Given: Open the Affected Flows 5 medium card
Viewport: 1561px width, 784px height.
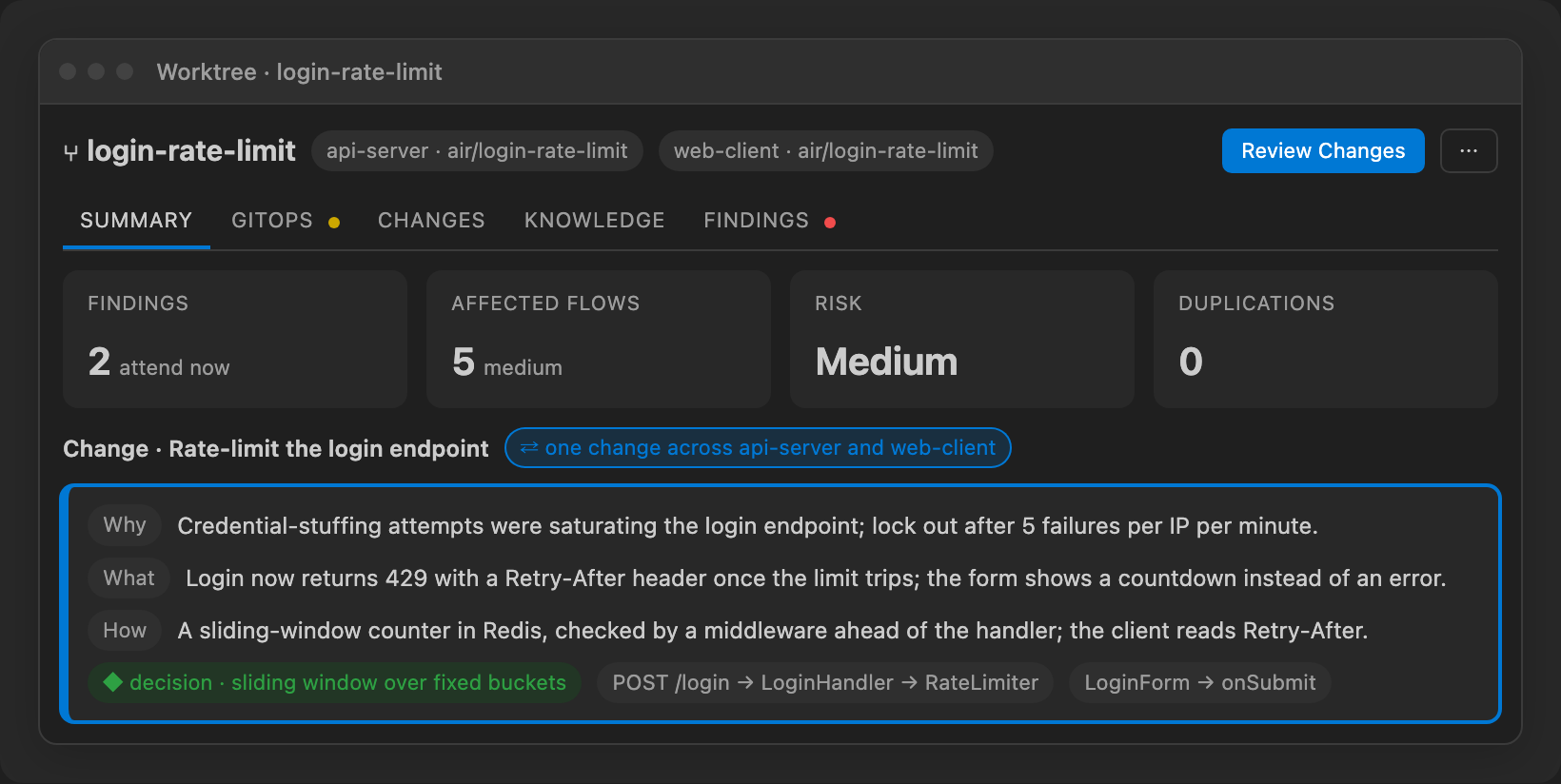Looking at the screenshot, I should 599,339.
